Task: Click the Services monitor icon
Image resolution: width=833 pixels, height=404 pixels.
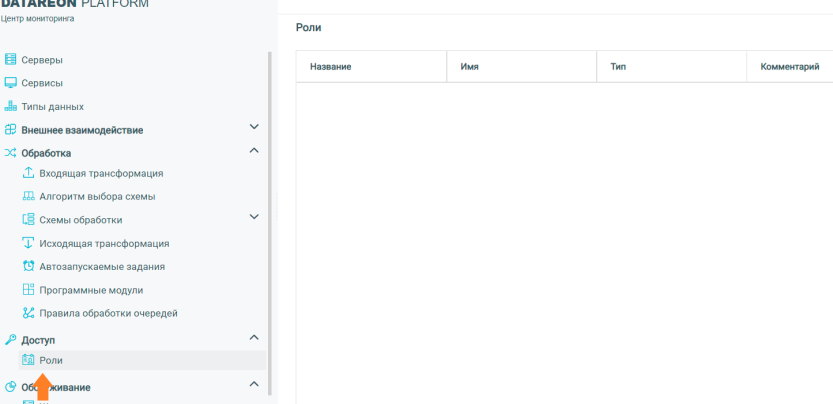Action: point(11,83)
